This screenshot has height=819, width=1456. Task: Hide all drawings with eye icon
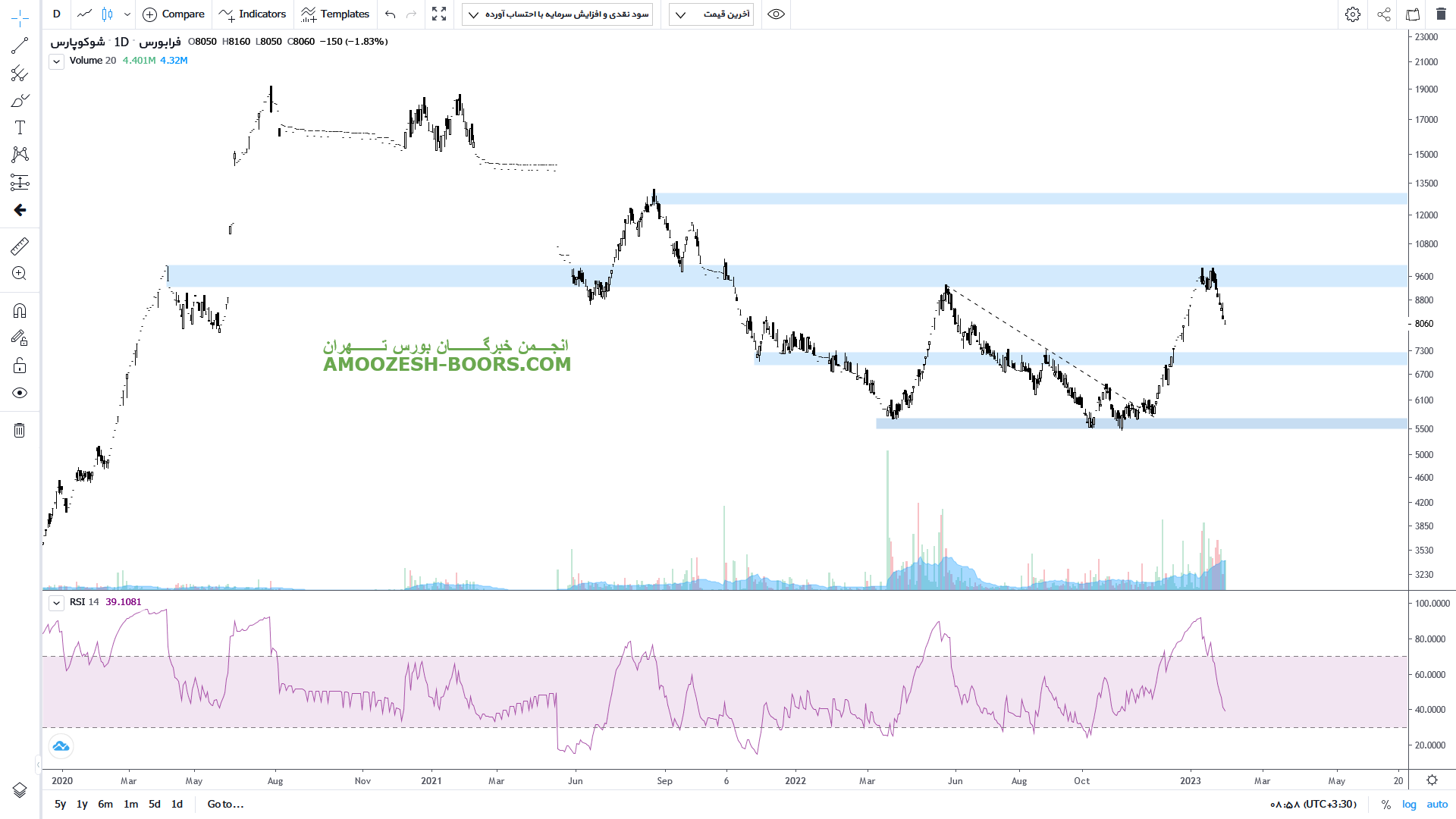[x=20, y=393]
